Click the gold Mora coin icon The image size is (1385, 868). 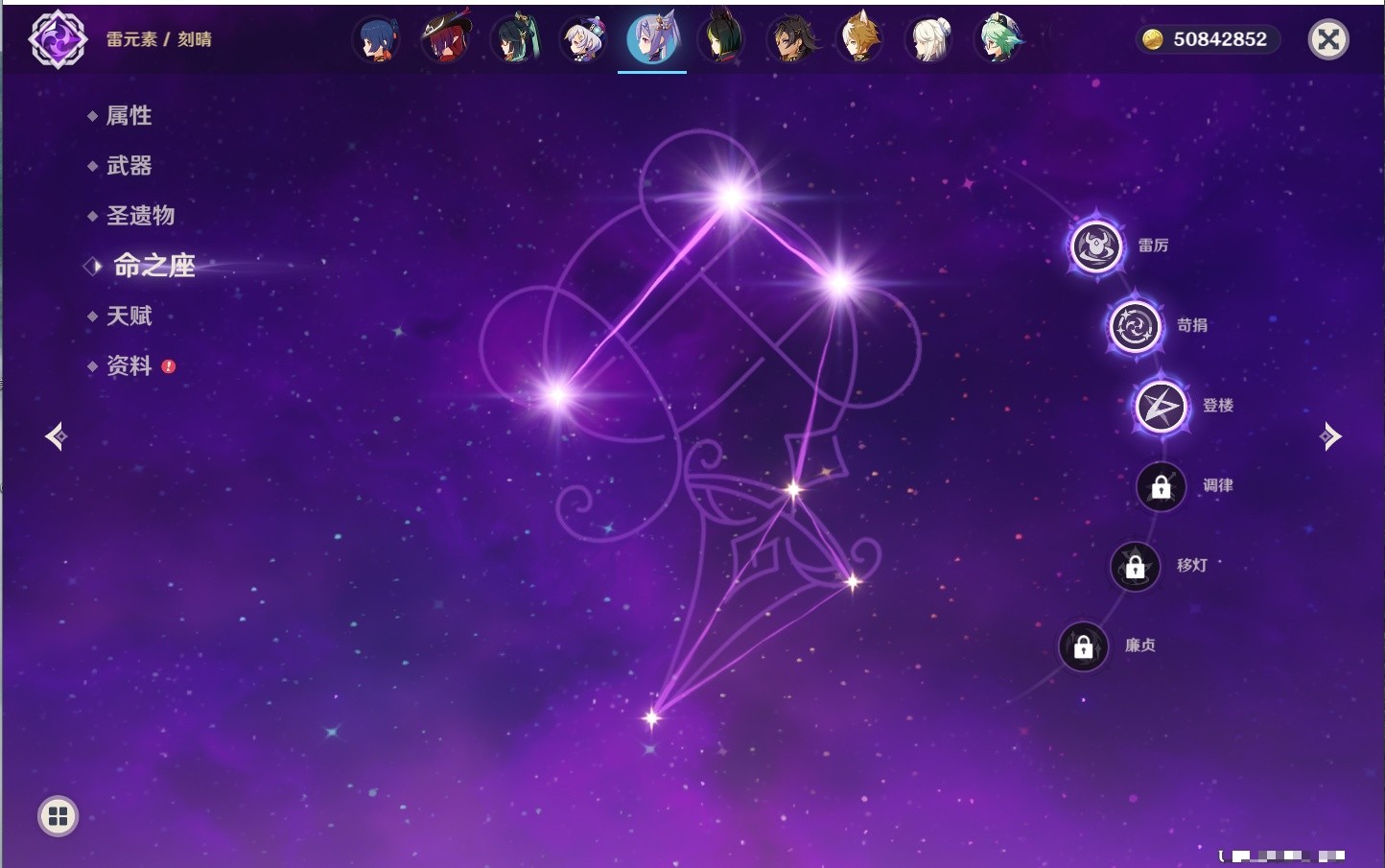[x=1153, y=39]
